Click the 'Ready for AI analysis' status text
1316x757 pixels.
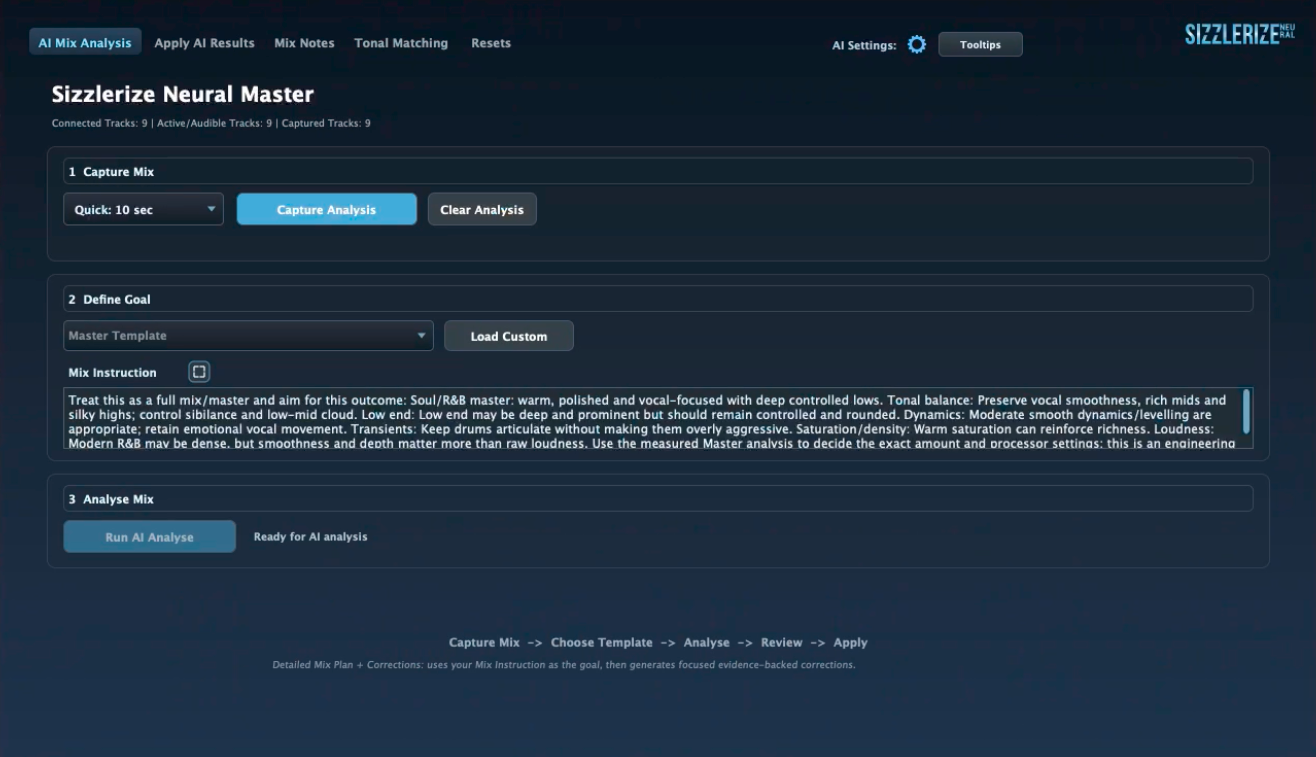point(310,537)
